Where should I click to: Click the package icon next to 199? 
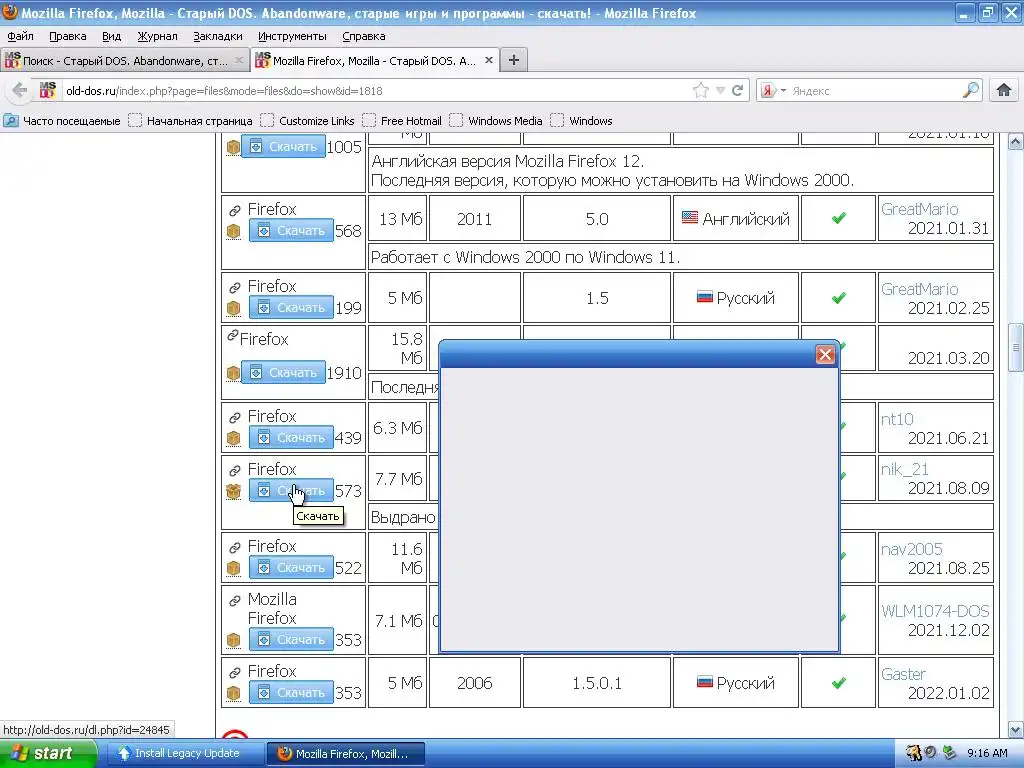[233, 308]
